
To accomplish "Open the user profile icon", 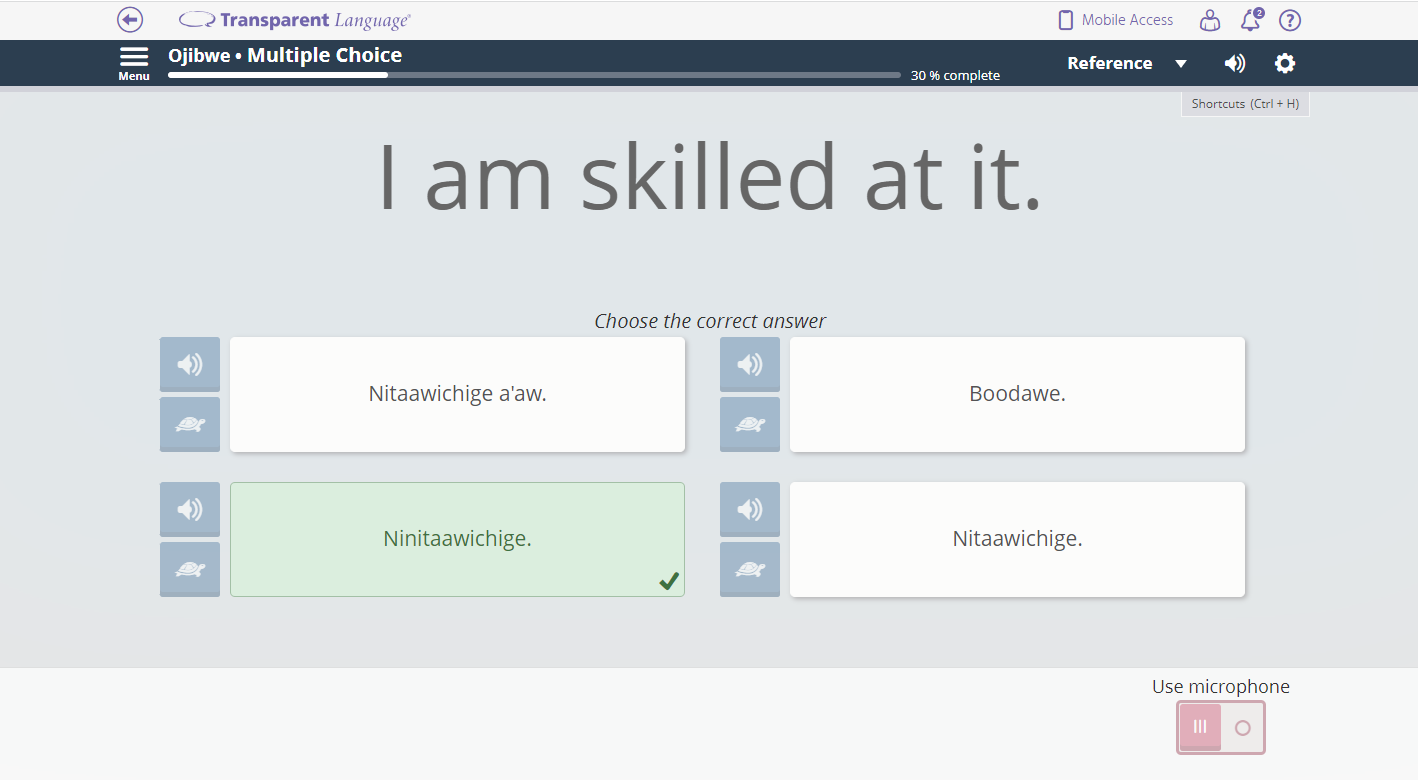I will coord(1210,20).
